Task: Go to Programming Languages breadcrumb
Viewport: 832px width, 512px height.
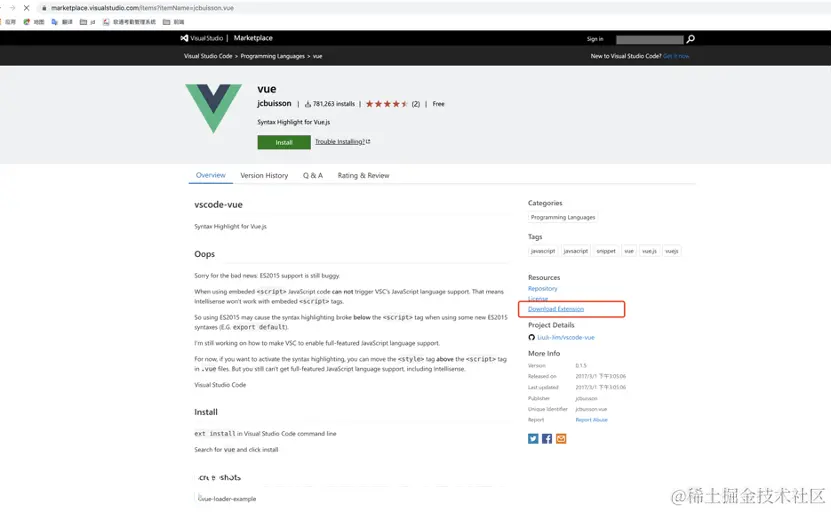Action: (x=273, y=56)
